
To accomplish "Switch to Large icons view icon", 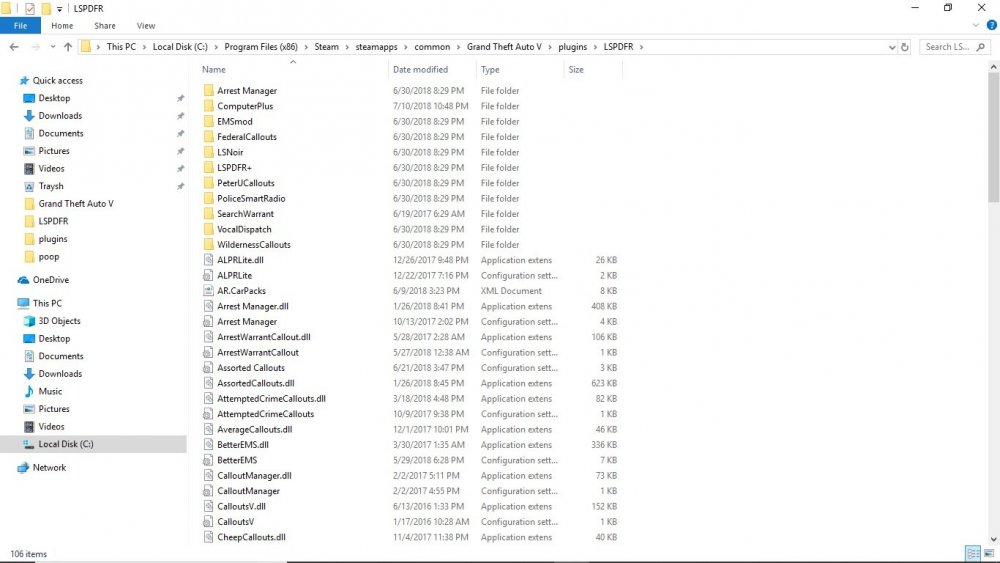I will 989,553.
